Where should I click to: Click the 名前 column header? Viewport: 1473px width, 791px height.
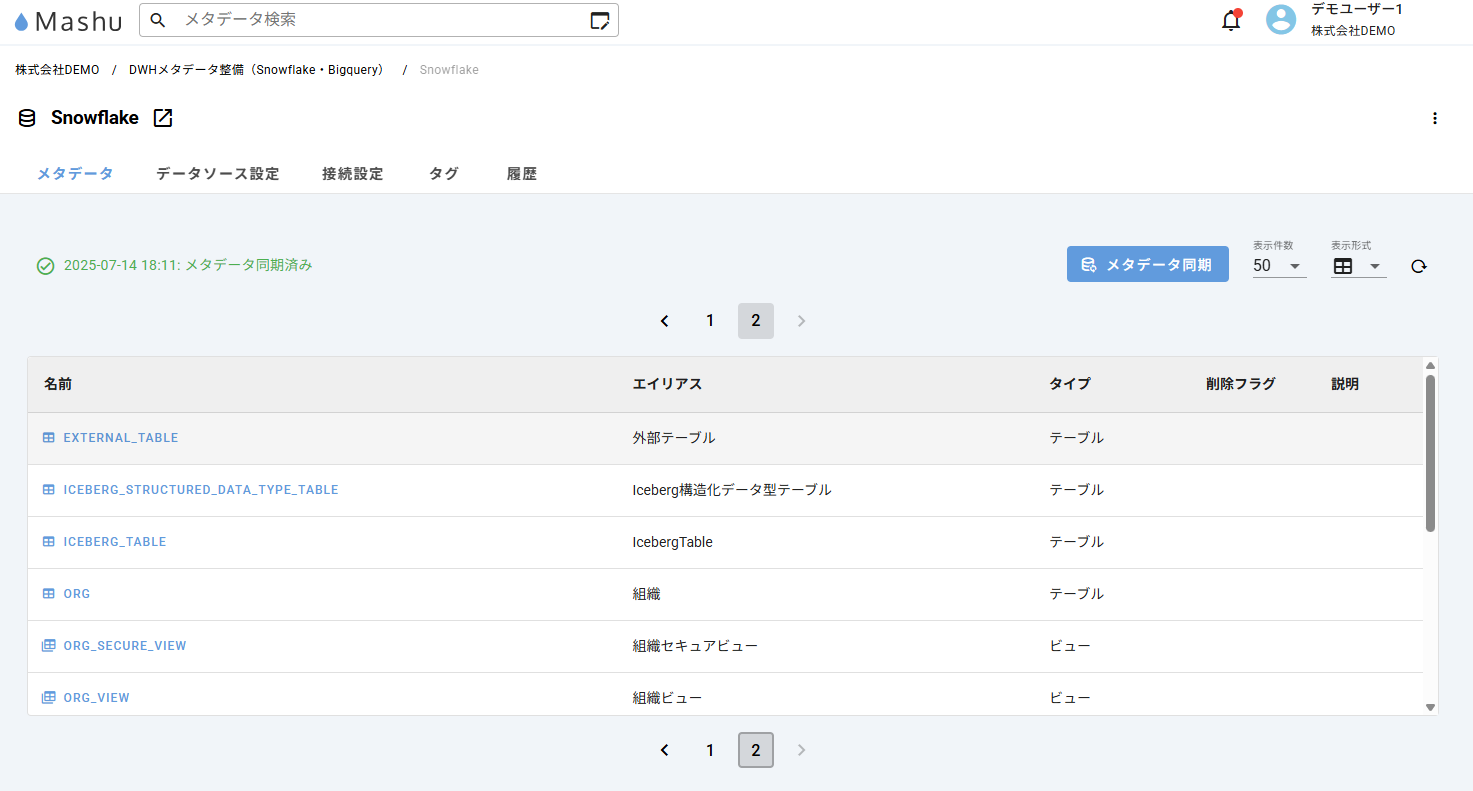(58, 384)
